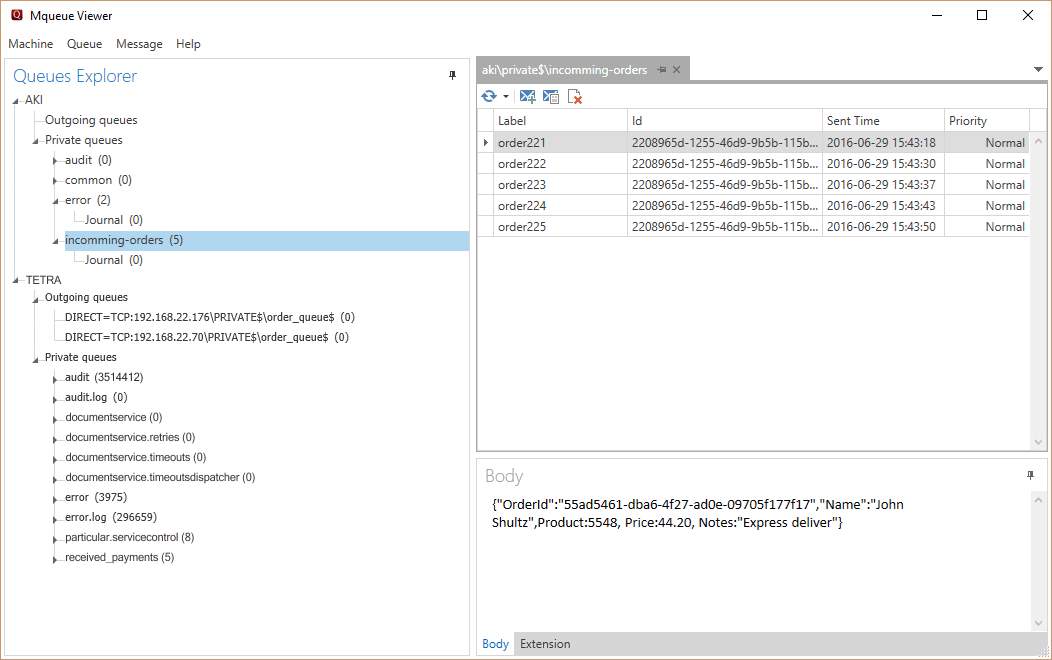1052x660 pixels.
Task: Click the envelope with window toolbar icon
Action: 551,97
